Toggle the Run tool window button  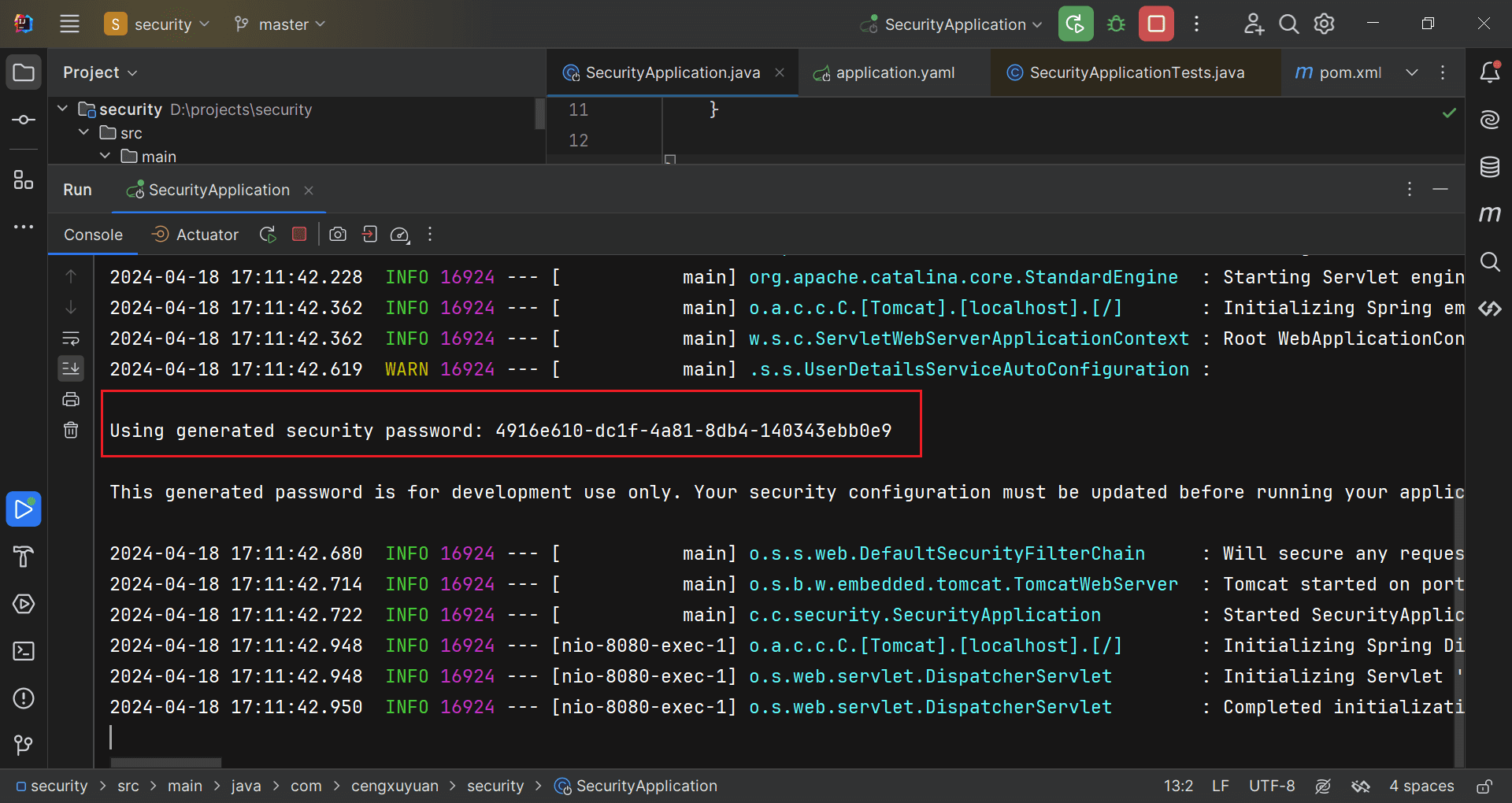click(x=24, y=509)
